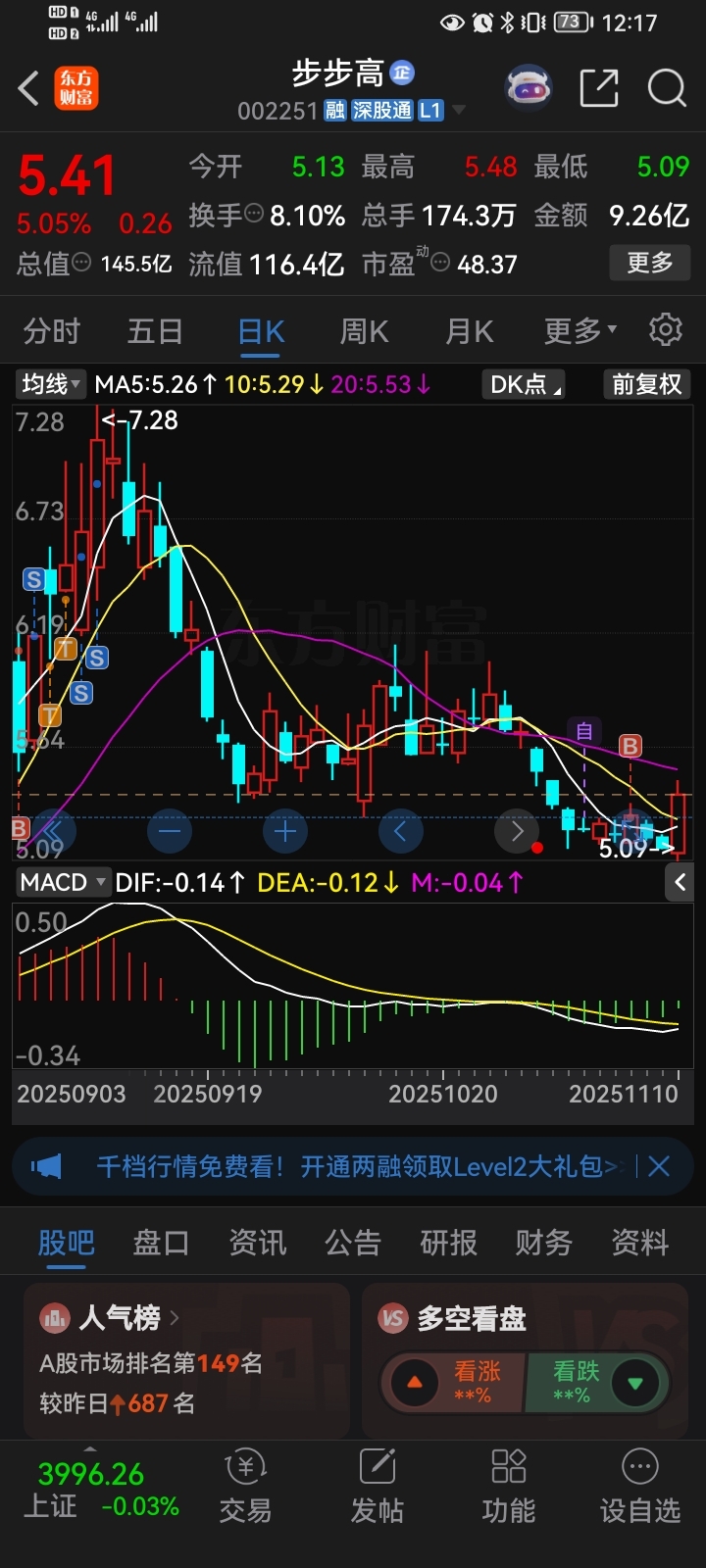Open chart settings gear icon
This screenshot has width=706, height=1568.
[x=666, y=330]
